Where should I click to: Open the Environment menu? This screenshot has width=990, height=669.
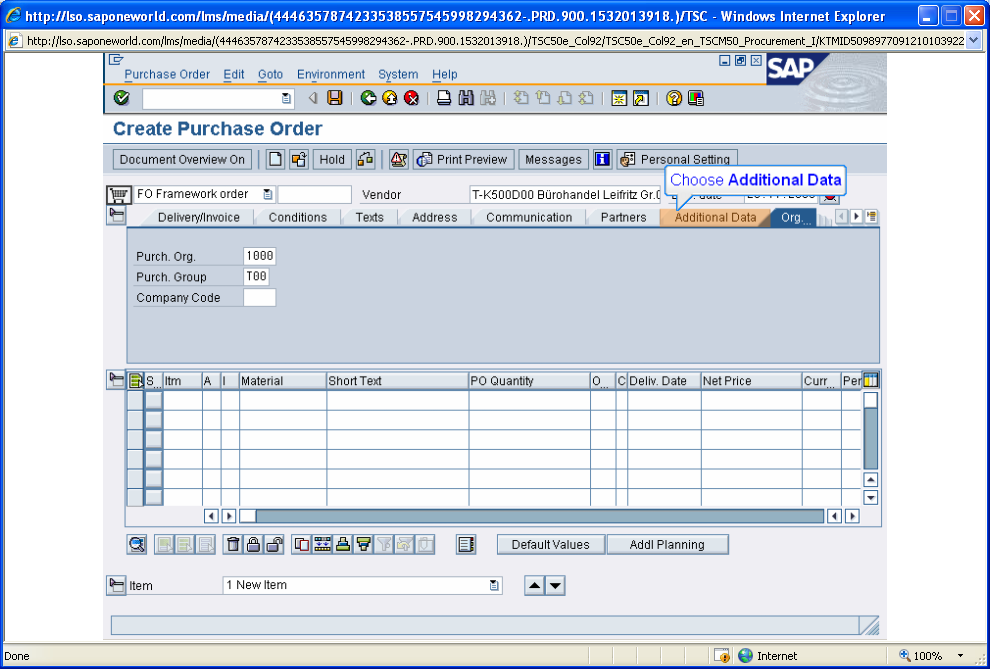[331, 74]
